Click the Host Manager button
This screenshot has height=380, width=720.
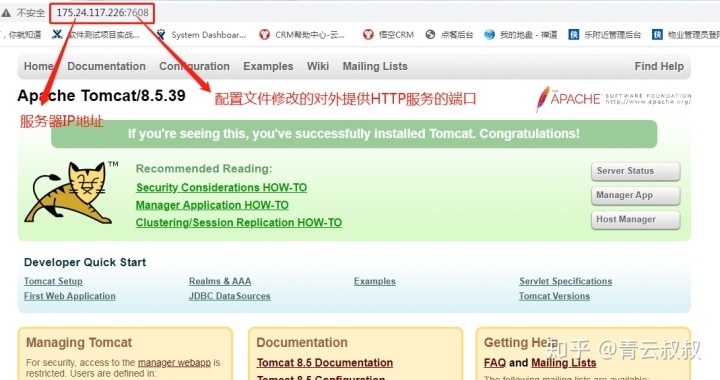[x=636, y=220]
